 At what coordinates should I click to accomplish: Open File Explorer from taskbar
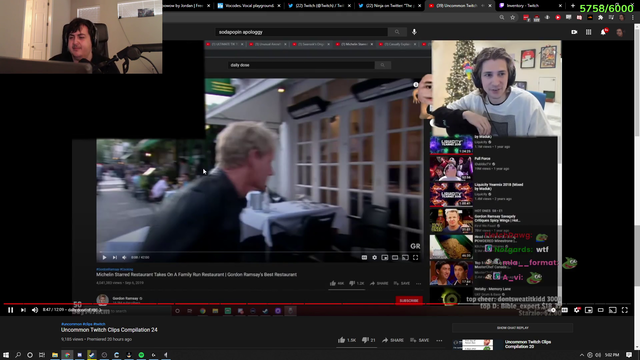click(x=55, y=355)
